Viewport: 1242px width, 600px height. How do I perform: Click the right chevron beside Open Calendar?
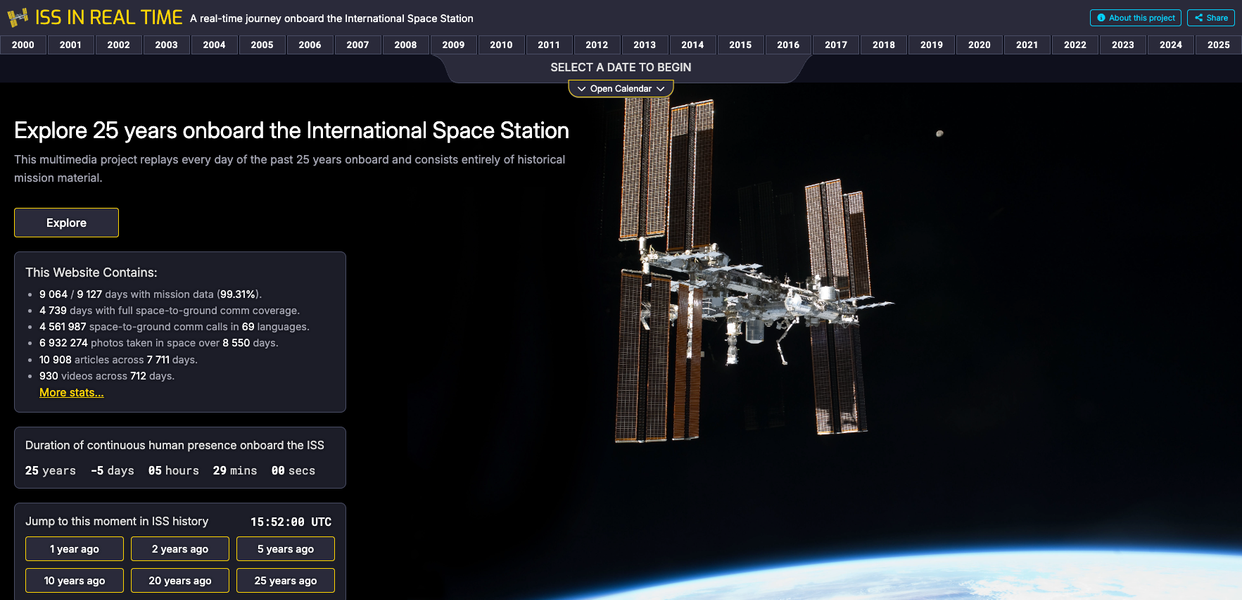pos(660,89)
